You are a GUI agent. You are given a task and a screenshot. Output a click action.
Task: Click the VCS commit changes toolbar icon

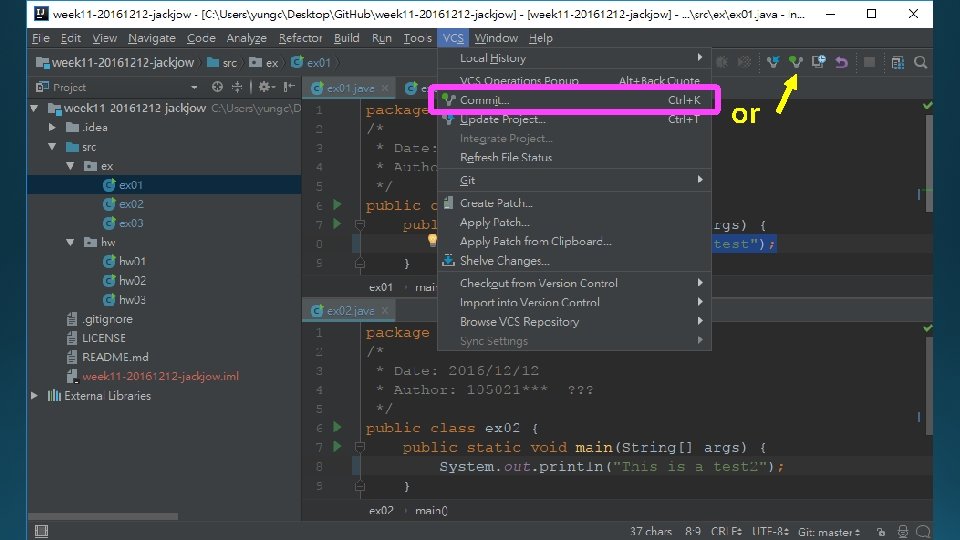795,62
